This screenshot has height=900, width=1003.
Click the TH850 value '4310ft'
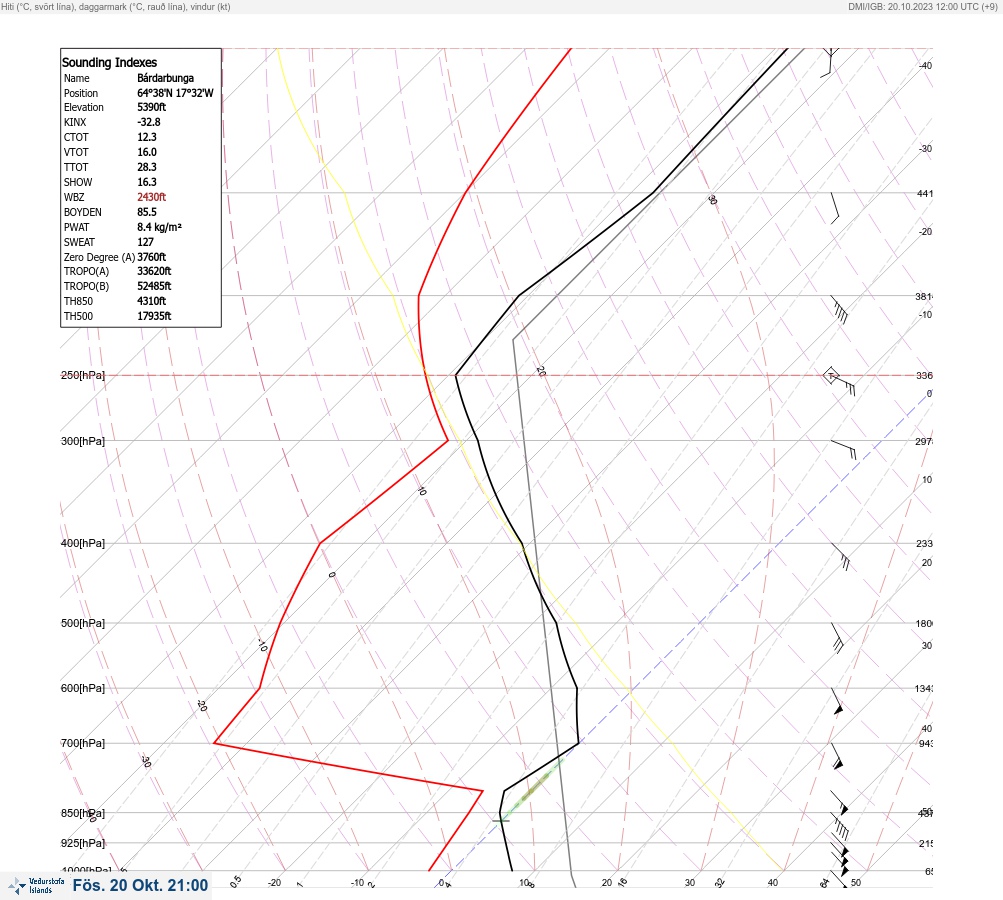point(152,301)
